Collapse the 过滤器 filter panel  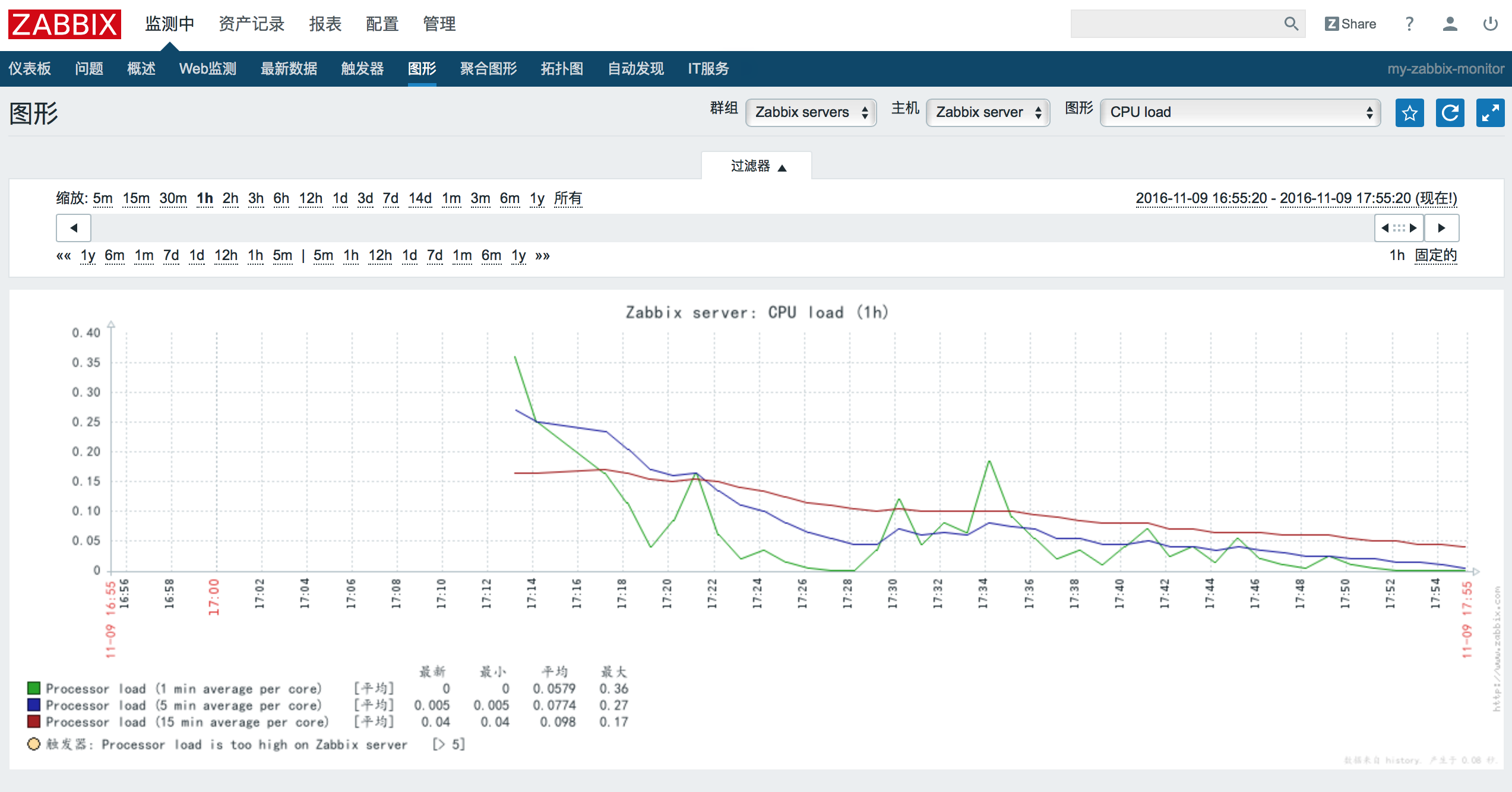coord(757,166)
